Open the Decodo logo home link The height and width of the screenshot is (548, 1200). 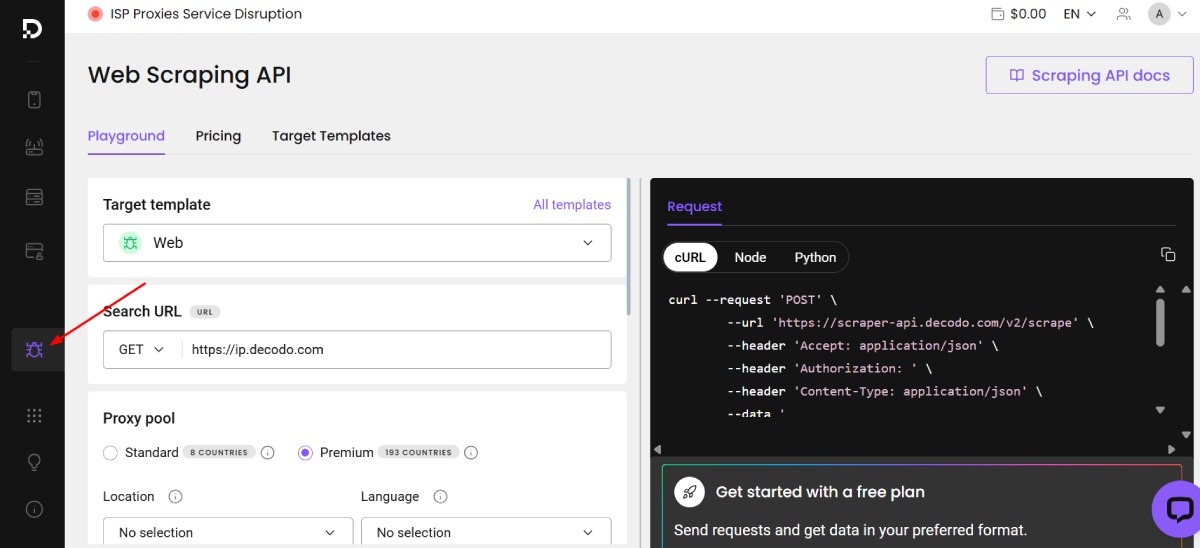point(32,28)
